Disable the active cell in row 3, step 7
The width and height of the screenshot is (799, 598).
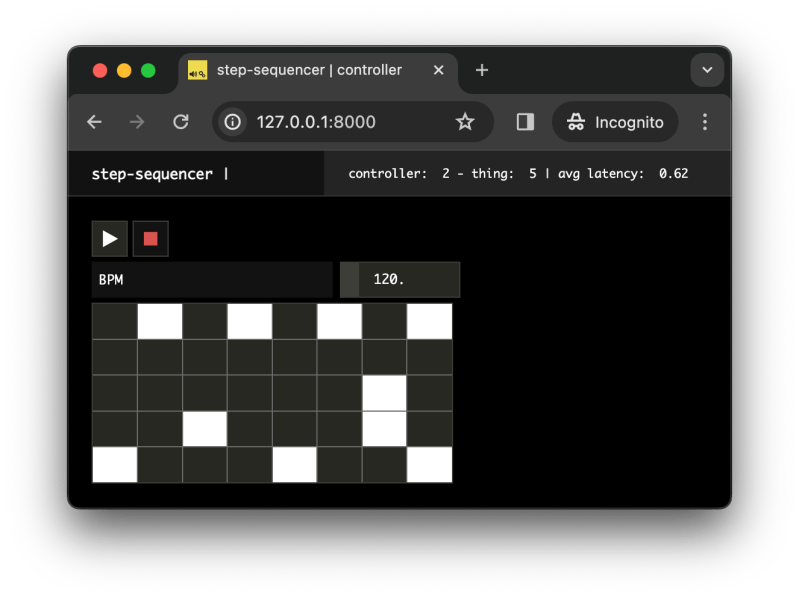point(384,393)
